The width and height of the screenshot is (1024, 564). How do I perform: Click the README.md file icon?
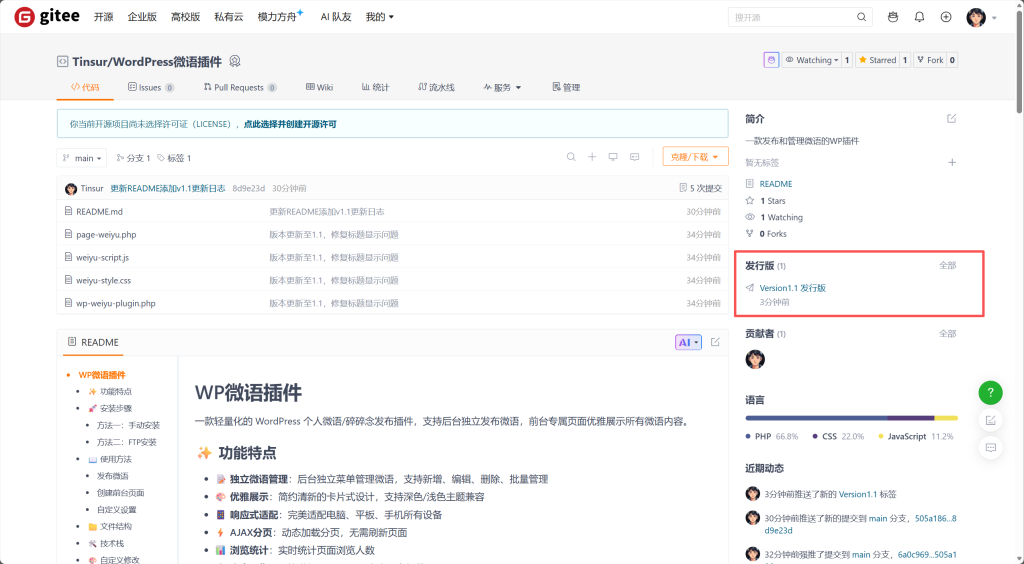point(68,212)
